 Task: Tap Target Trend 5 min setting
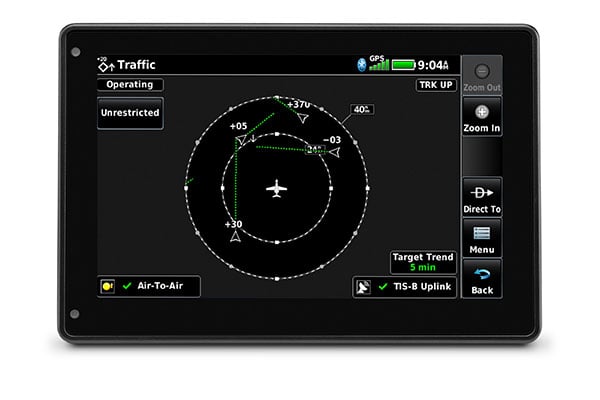click(x=423, y=262)
